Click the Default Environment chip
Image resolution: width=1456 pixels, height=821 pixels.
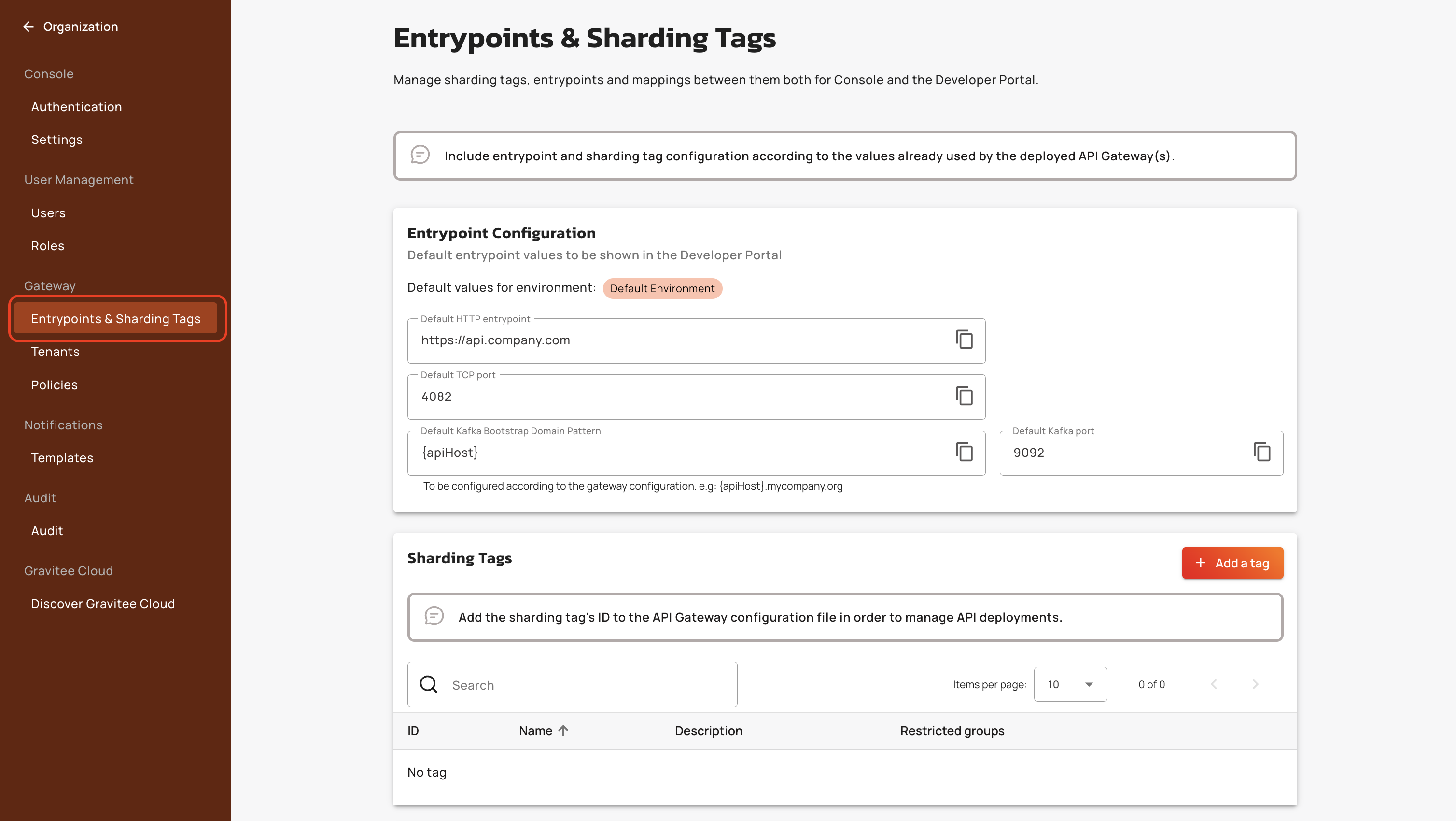click(662, 288)
